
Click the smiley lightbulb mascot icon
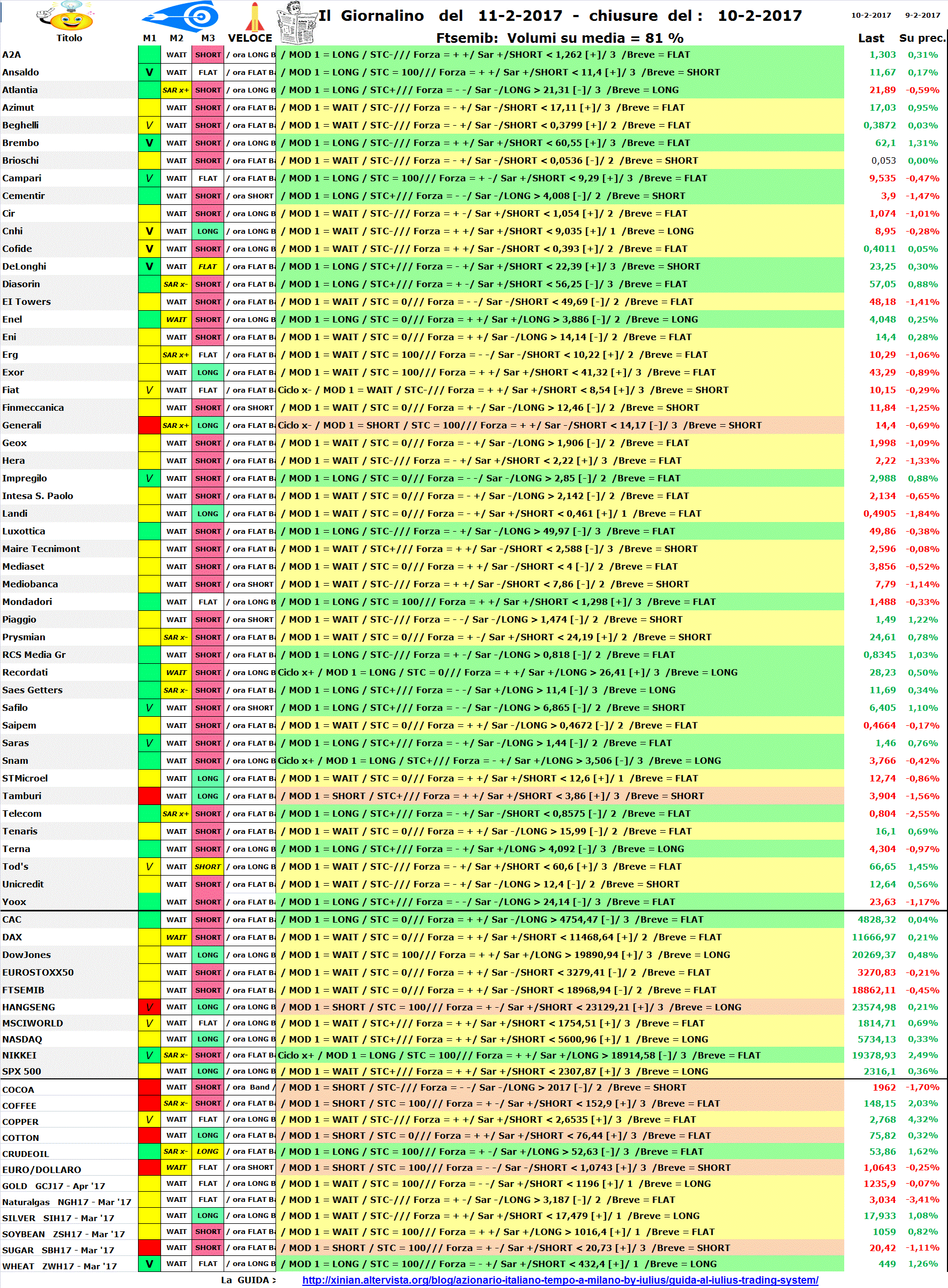point(65,16)
